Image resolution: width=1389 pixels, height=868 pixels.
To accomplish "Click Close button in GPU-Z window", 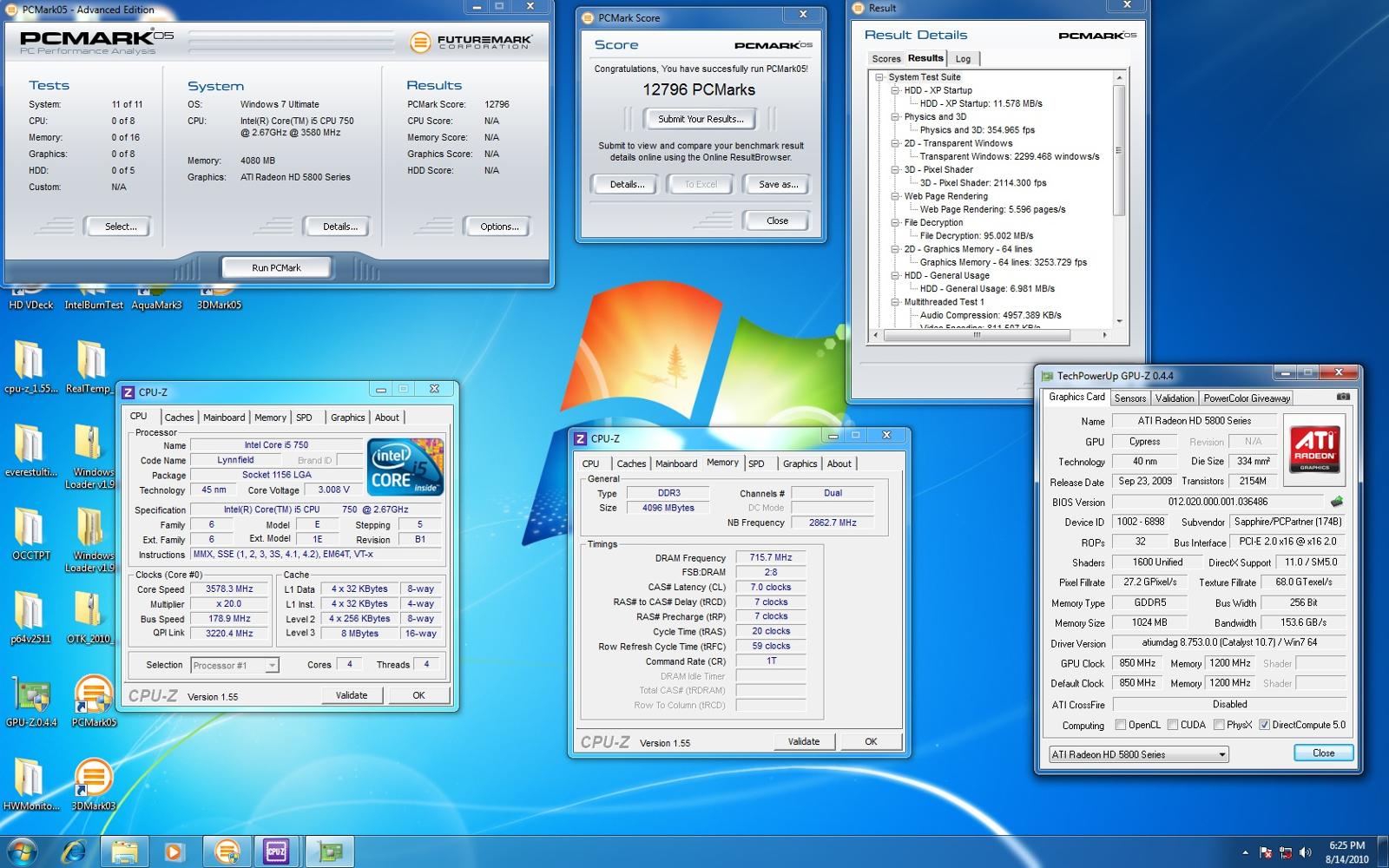I will (x=1323, y=753).
